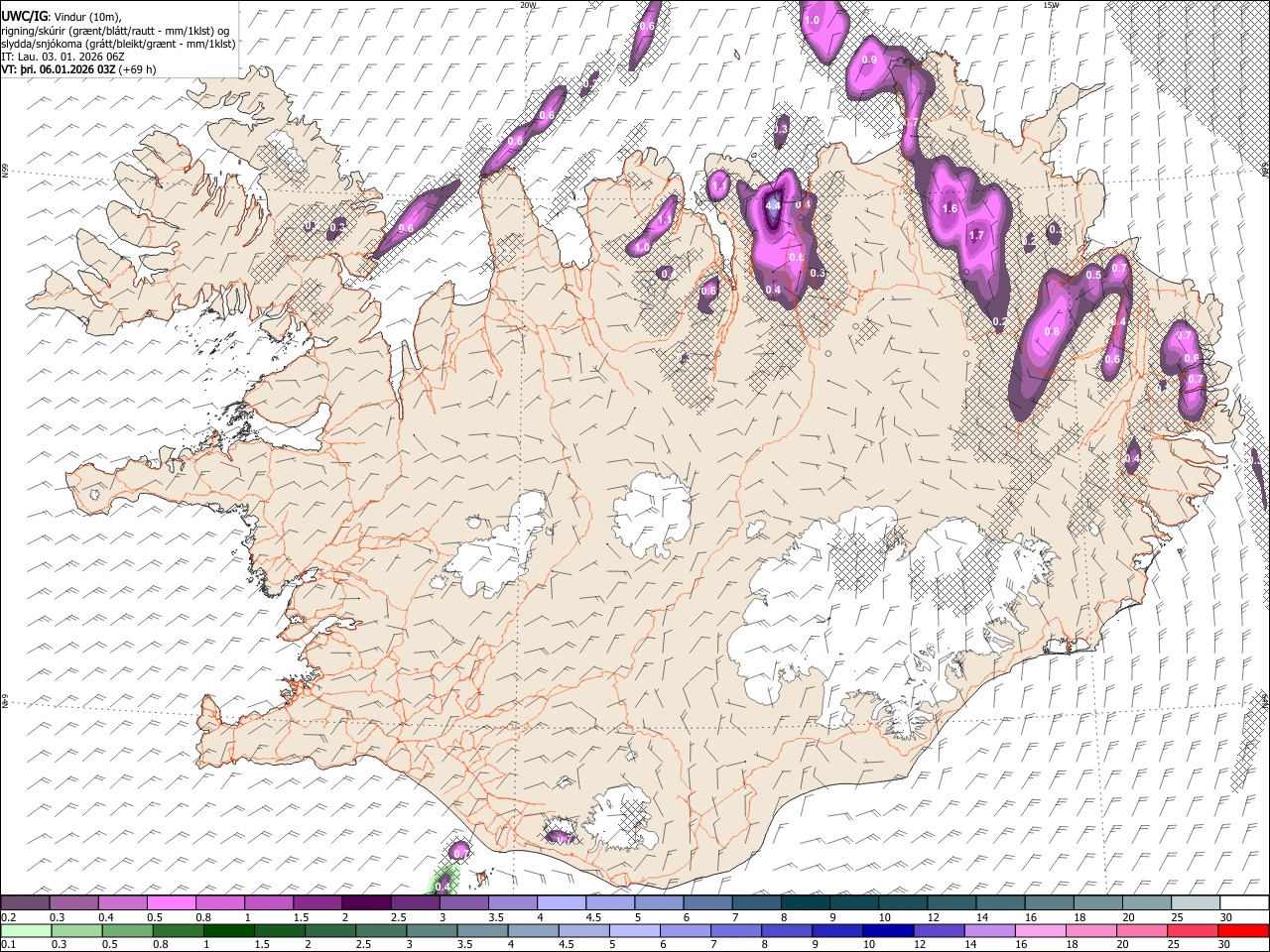This screenshot has width=1270, height=952.
Task: Click the '30' label at the top legend row's end
Action: (1226, 917)
